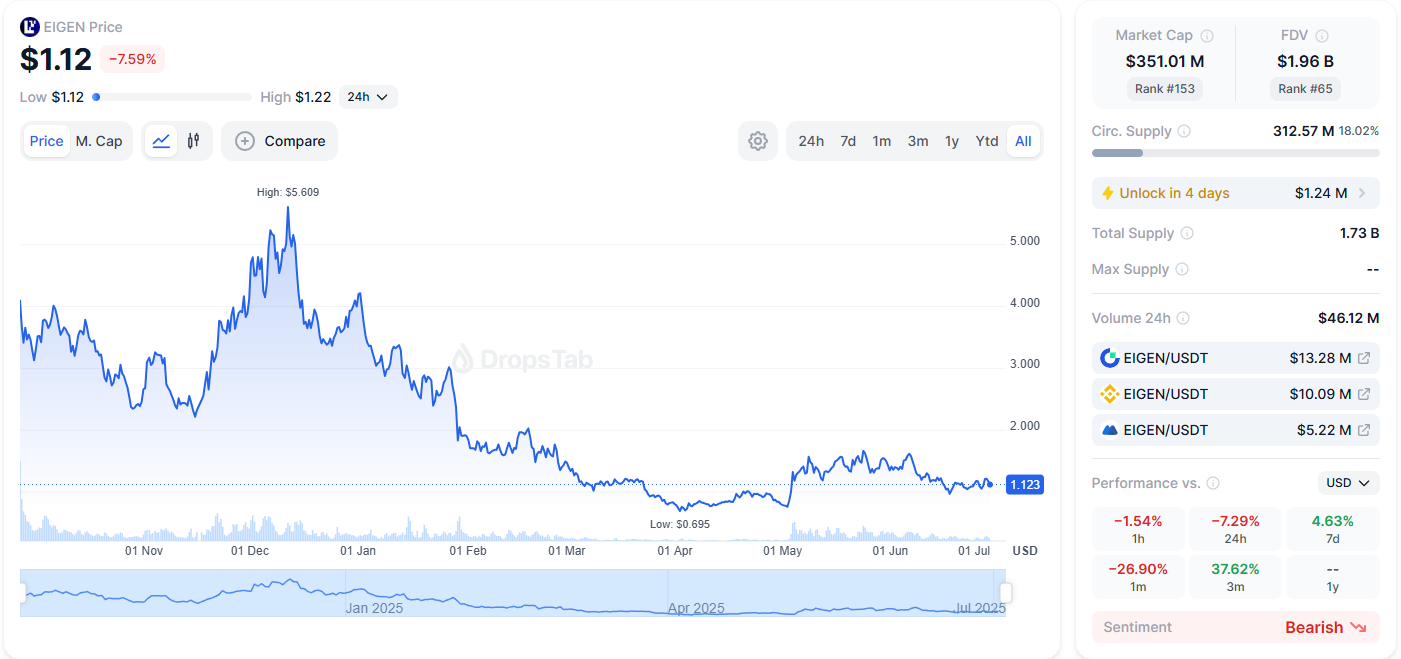Click the $46.12 M volume value
Viewport: 1401px width, 659px height.
tap(1349, 318)
